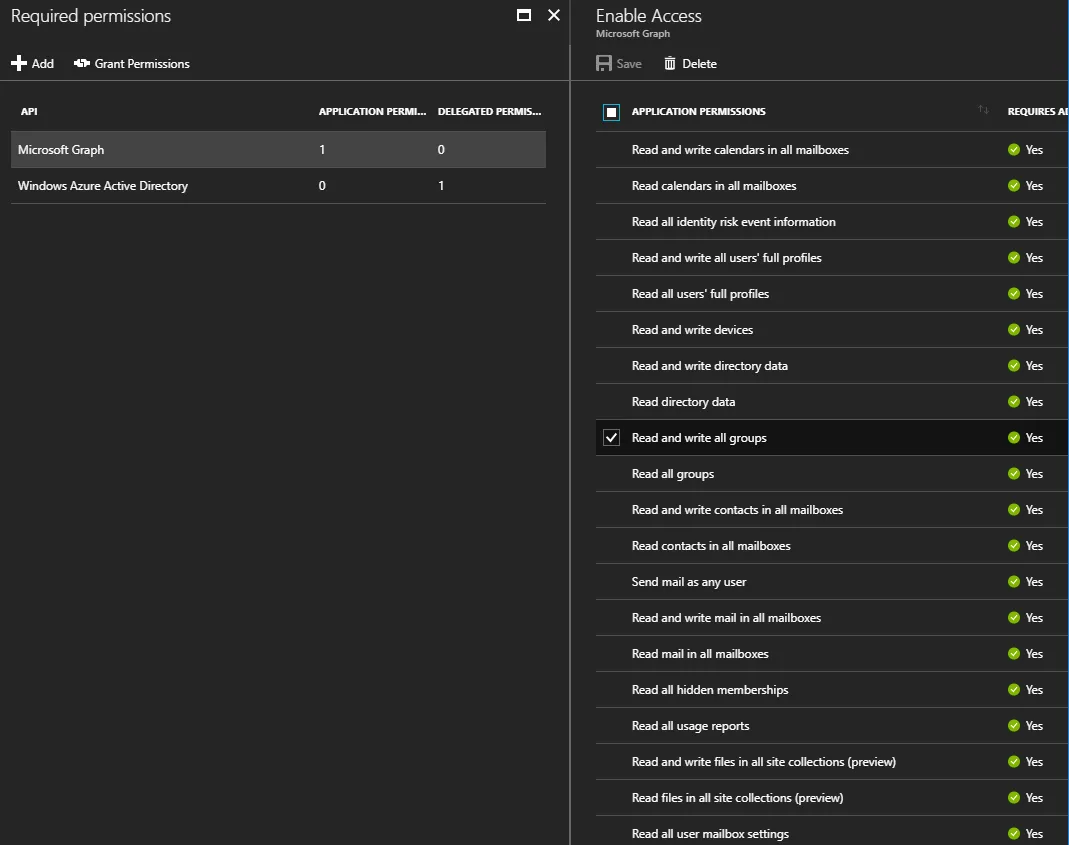Click green check icon for Read all usage reports
The width and height of the screenshot is (1069, 845).
coord(1014,726)
